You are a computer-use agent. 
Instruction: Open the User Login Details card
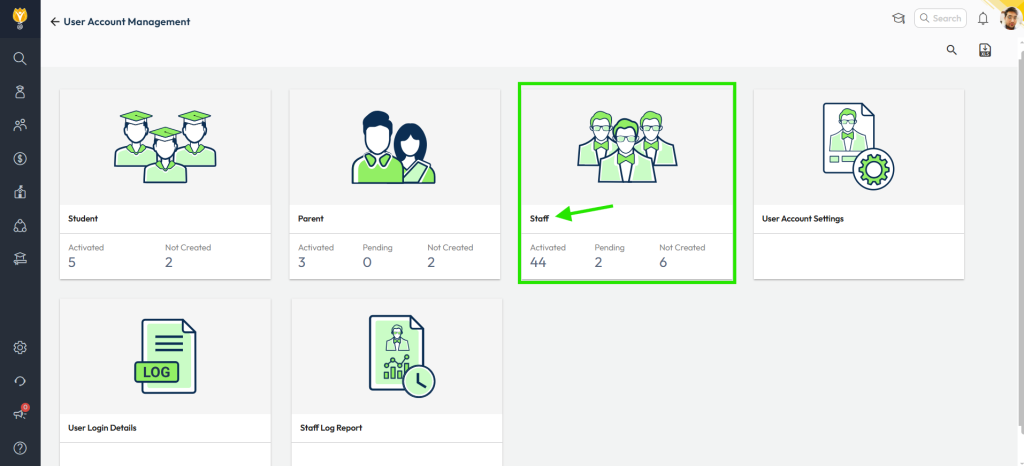click(165, 382)
